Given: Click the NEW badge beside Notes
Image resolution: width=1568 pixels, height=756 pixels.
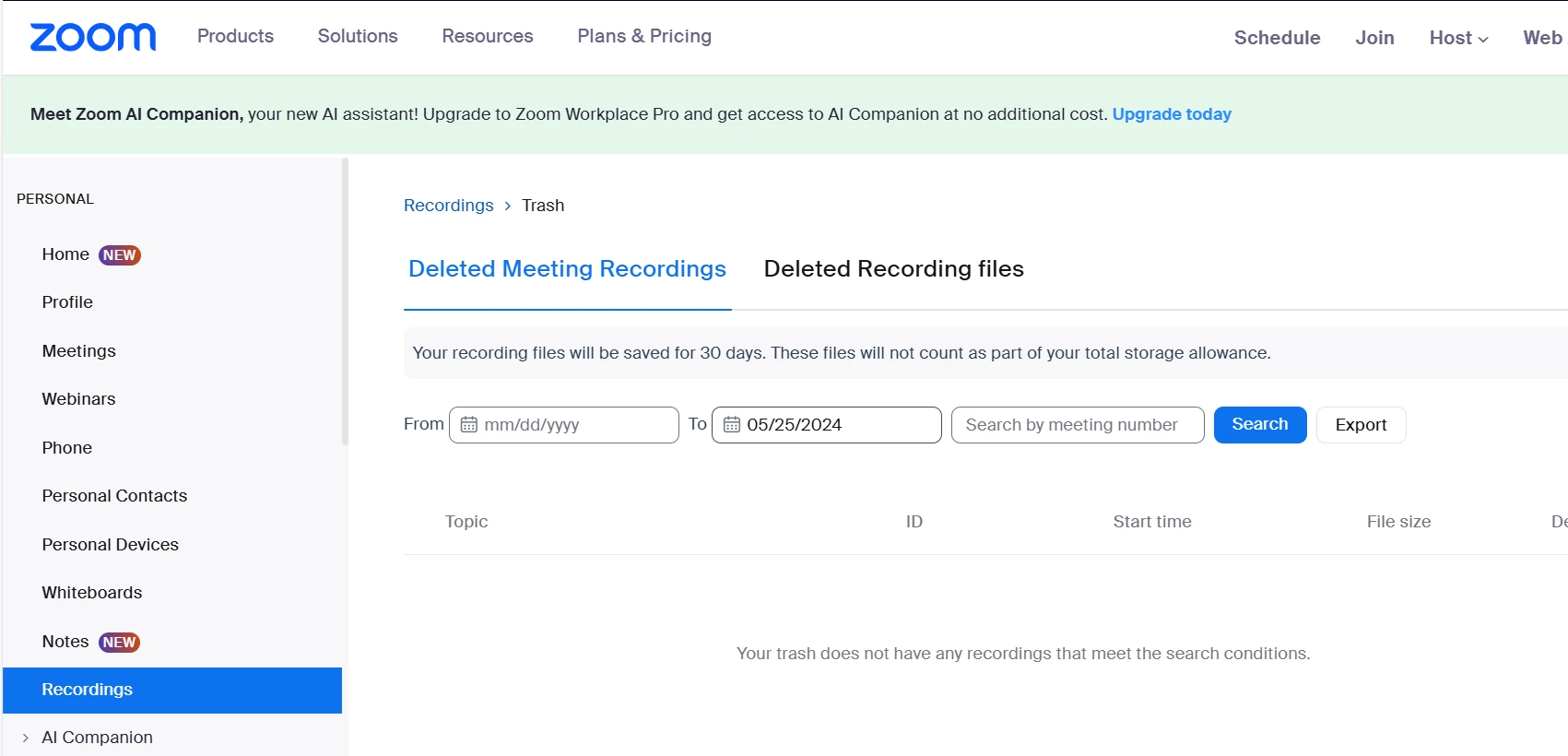Looking at the screenshot, I should (x=120, y=643).
